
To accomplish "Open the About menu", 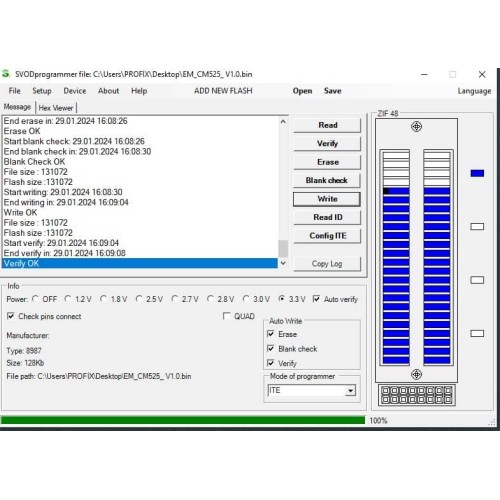I will point(108,91).
